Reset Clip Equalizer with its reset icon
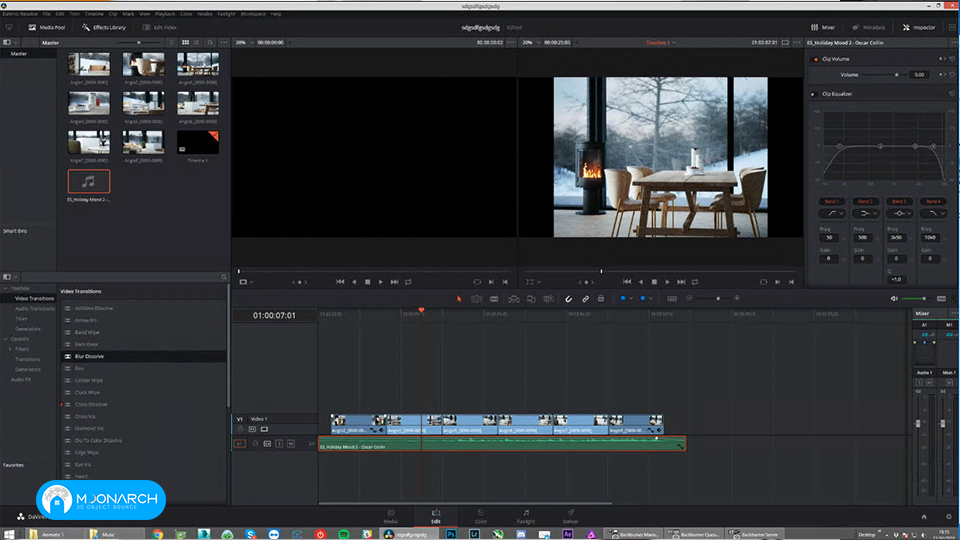 [952, 94]
